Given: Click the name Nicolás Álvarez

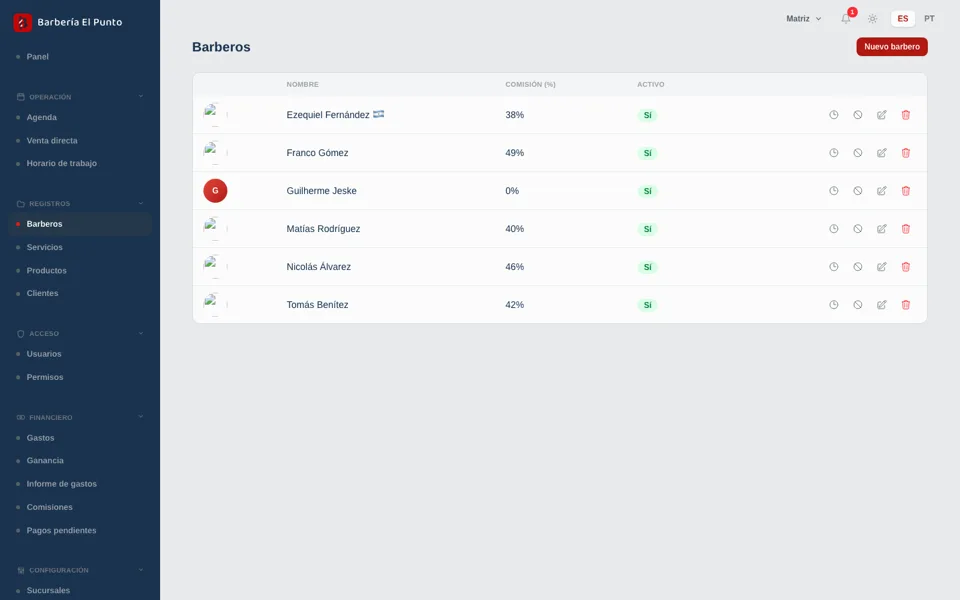Looking at the screenshot, I should [318, 267].
